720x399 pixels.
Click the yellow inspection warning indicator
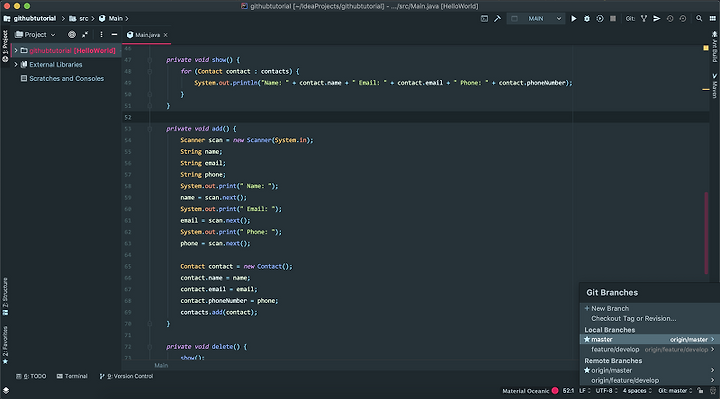(706, 48)
